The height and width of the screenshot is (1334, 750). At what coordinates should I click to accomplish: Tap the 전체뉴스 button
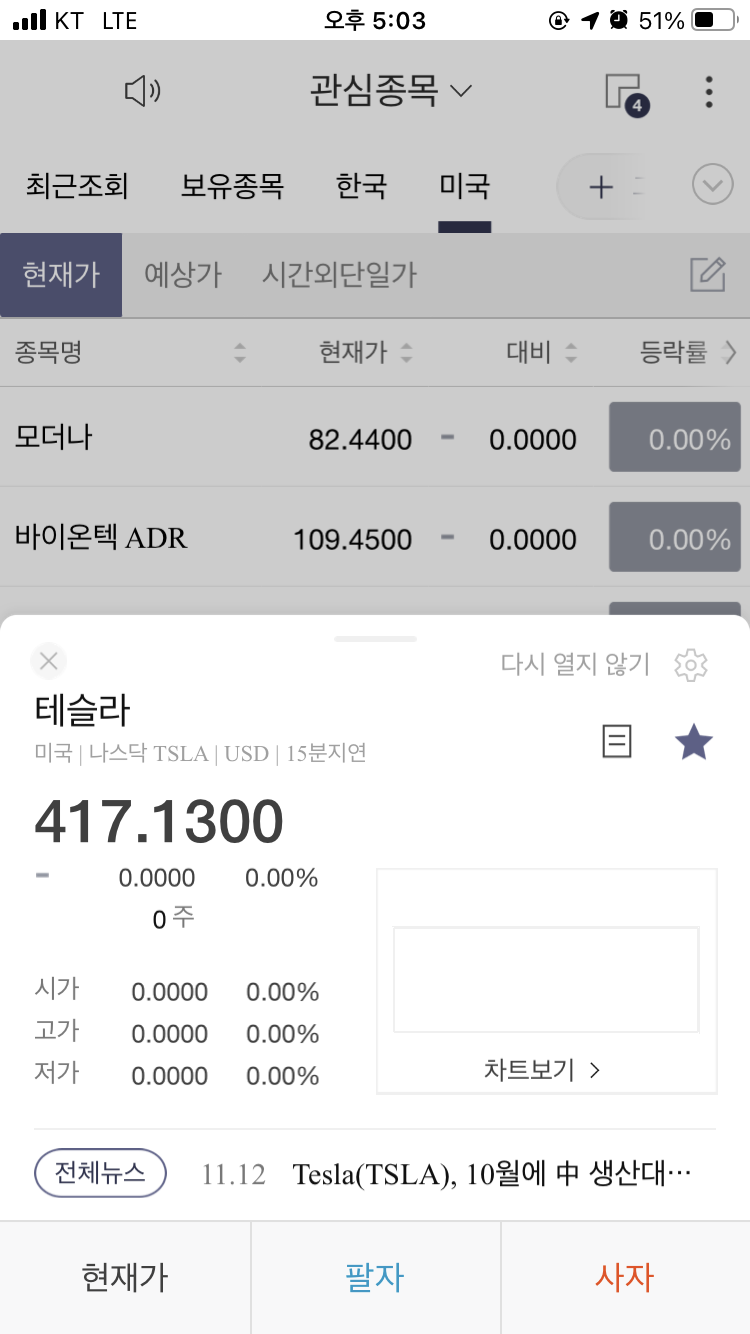click(100, 1173)
